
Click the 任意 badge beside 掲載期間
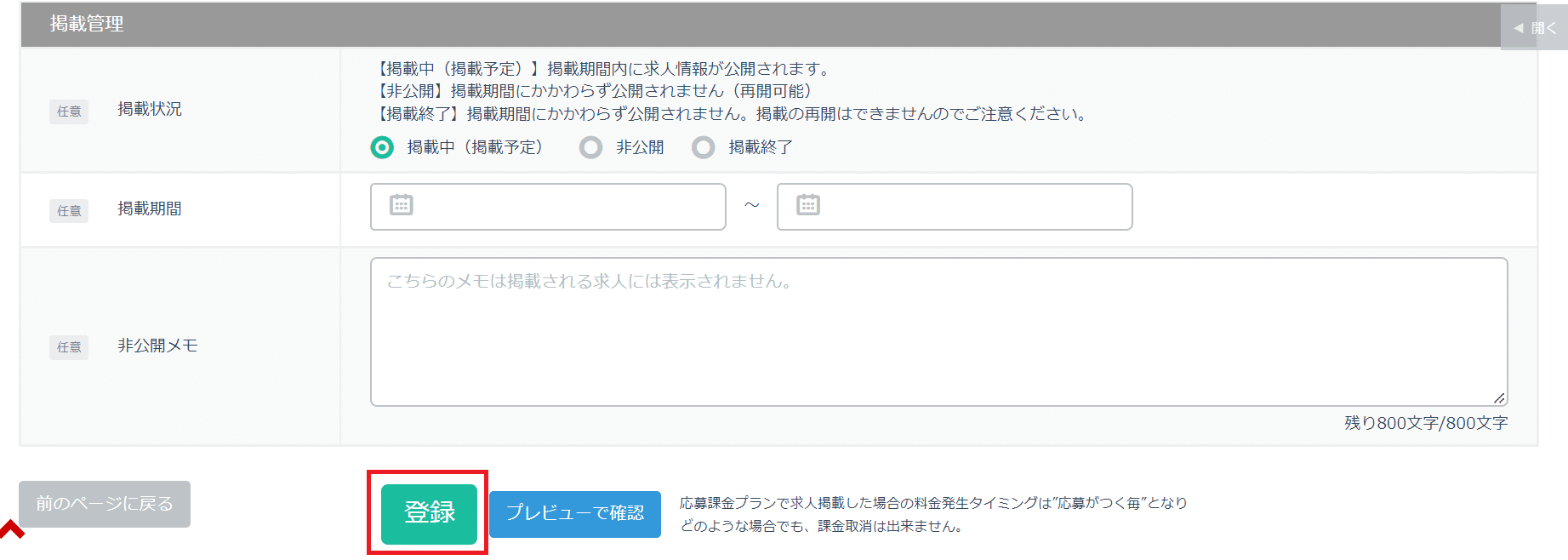(69, 211)
